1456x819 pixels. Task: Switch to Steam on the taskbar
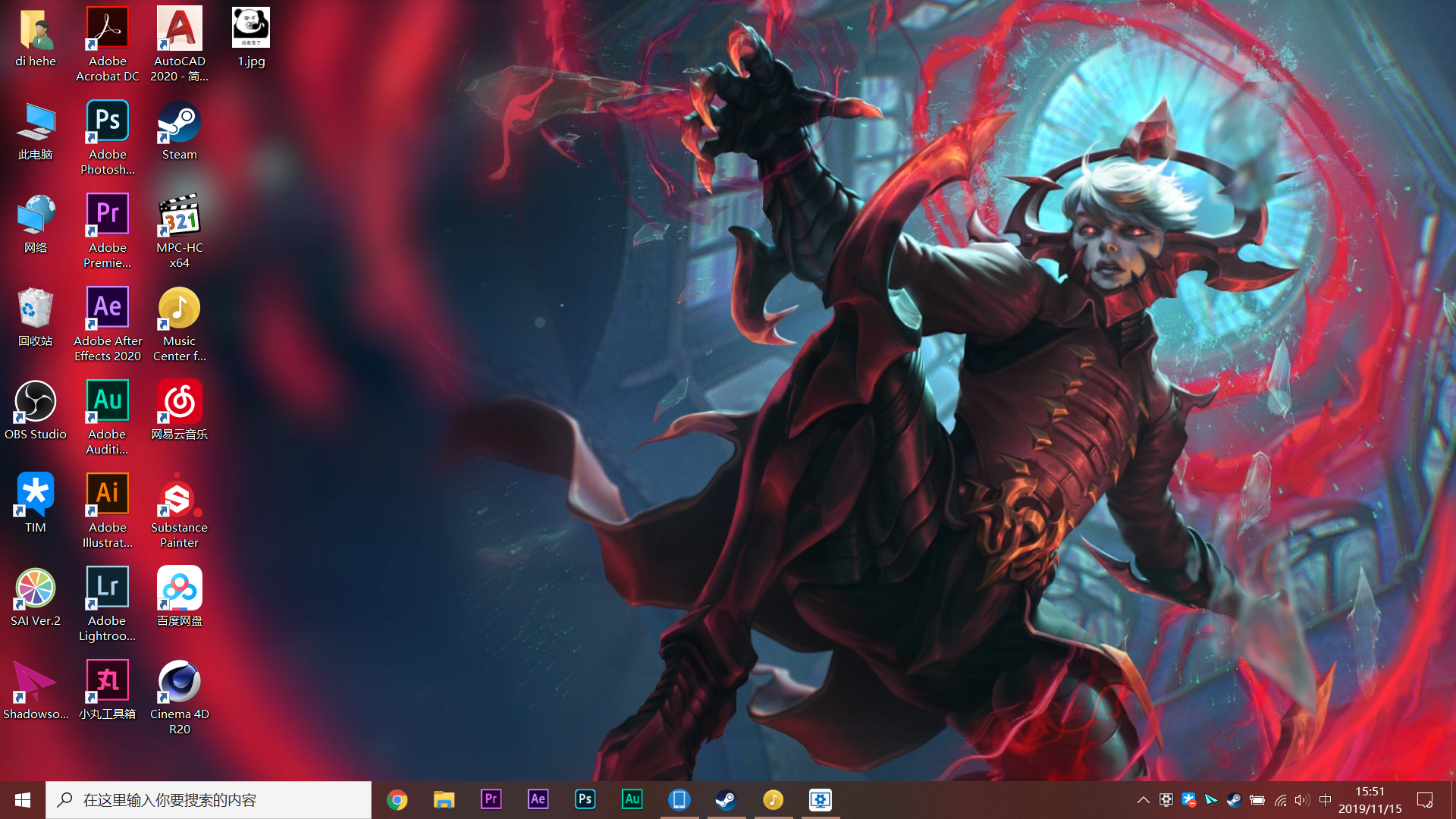pyautogui.click(x=726, y=800)
